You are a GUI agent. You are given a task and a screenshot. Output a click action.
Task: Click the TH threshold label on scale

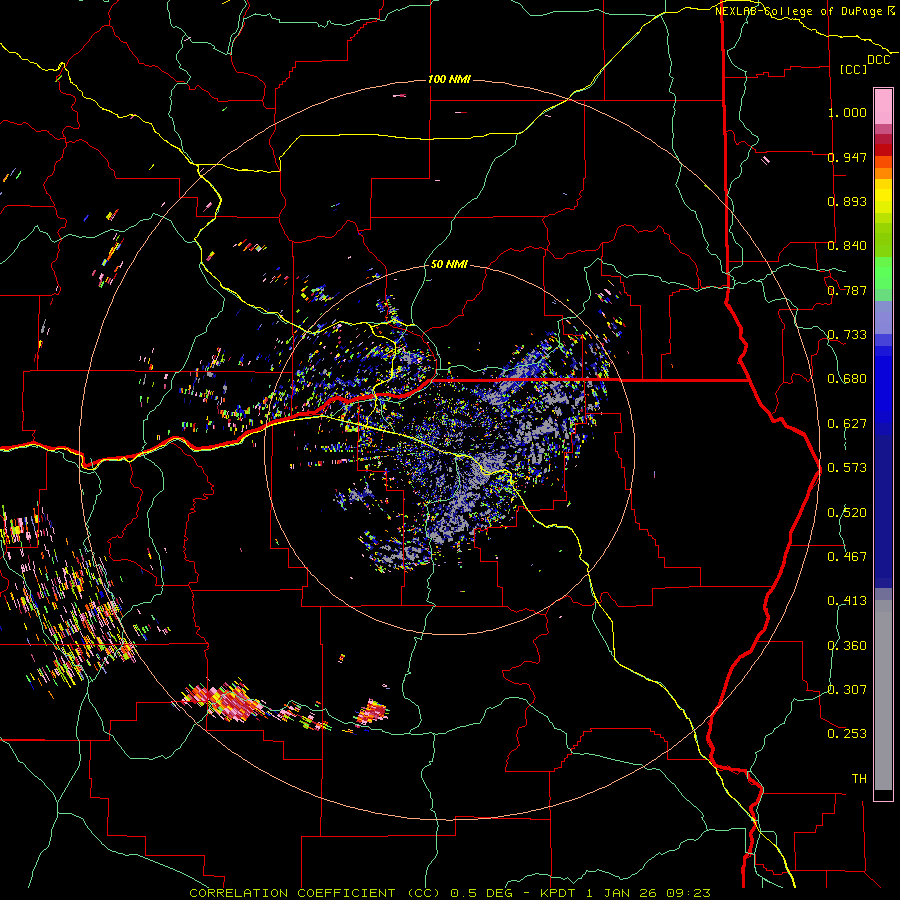tap(859, 779)
